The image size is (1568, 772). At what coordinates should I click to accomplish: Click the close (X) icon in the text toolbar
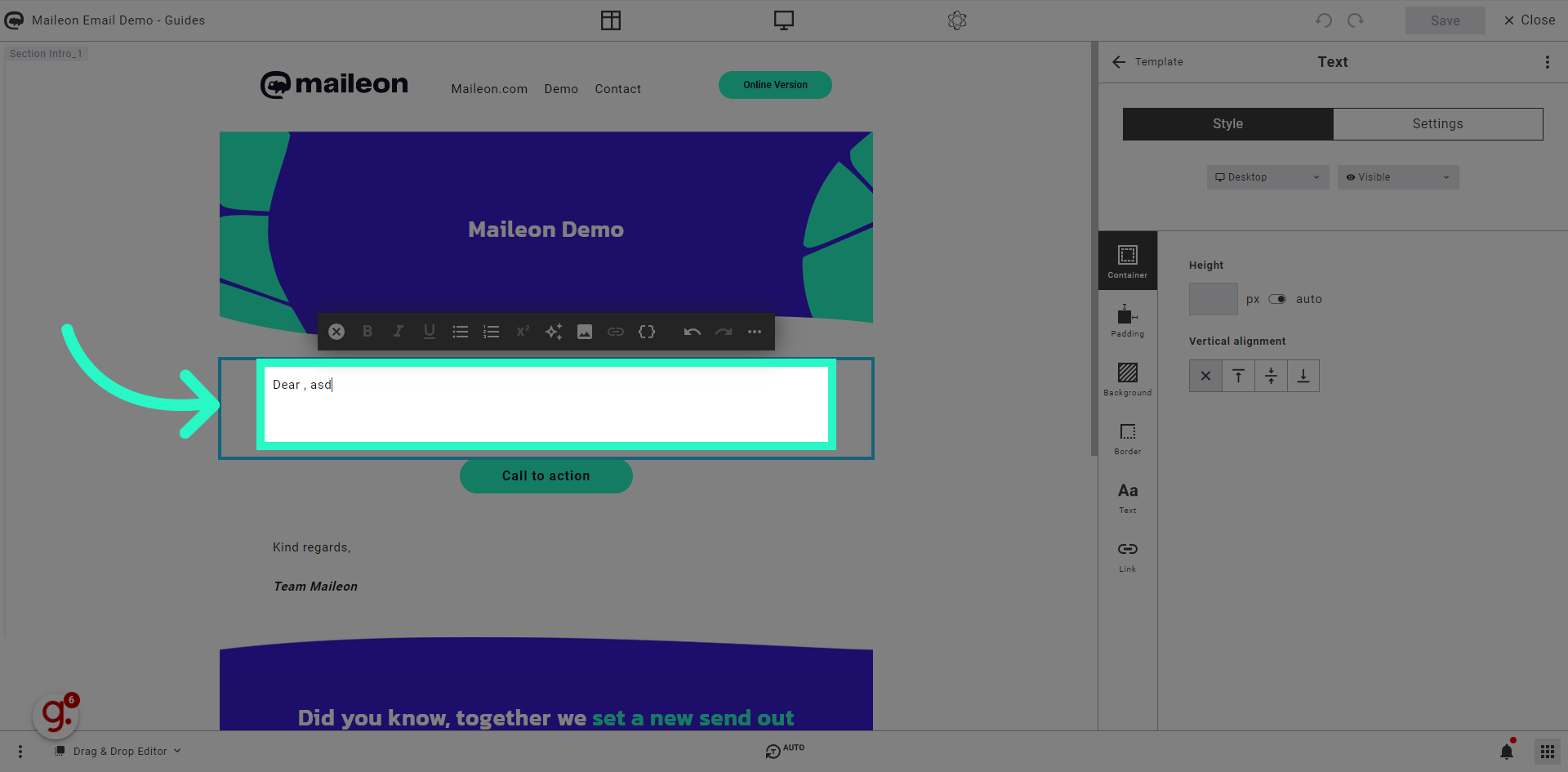pos(336,332)
